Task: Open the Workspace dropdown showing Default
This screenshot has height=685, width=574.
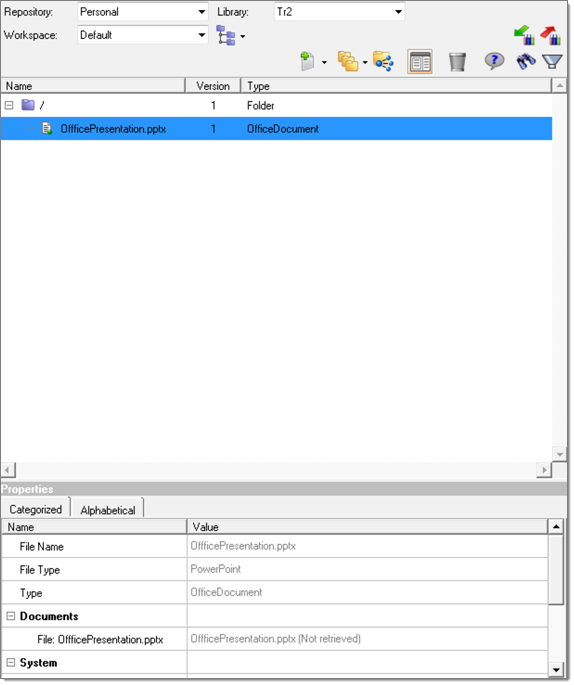Action: (x=142, y=35)
